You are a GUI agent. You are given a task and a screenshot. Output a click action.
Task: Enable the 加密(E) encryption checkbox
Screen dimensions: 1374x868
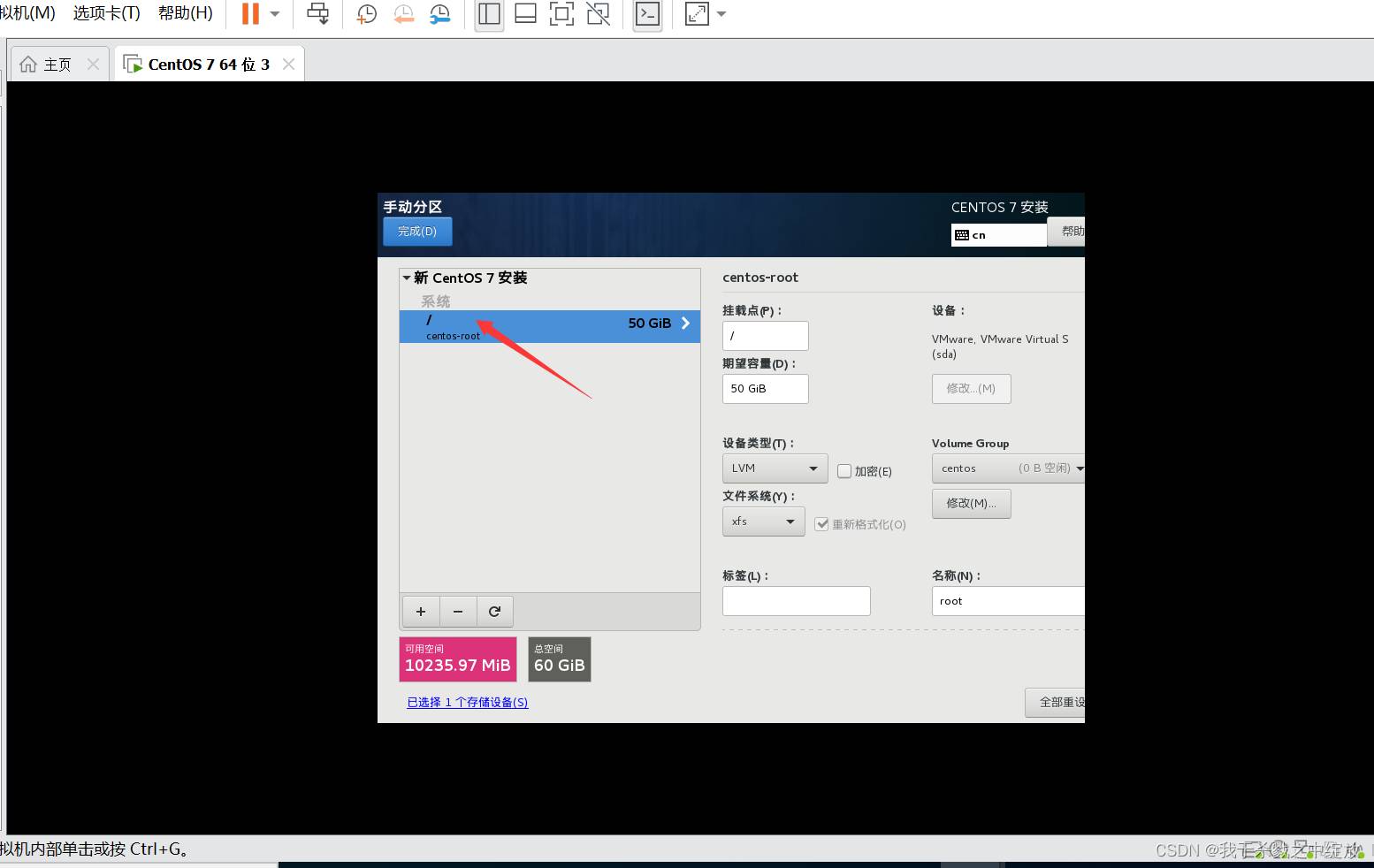(x=844, y=471)
